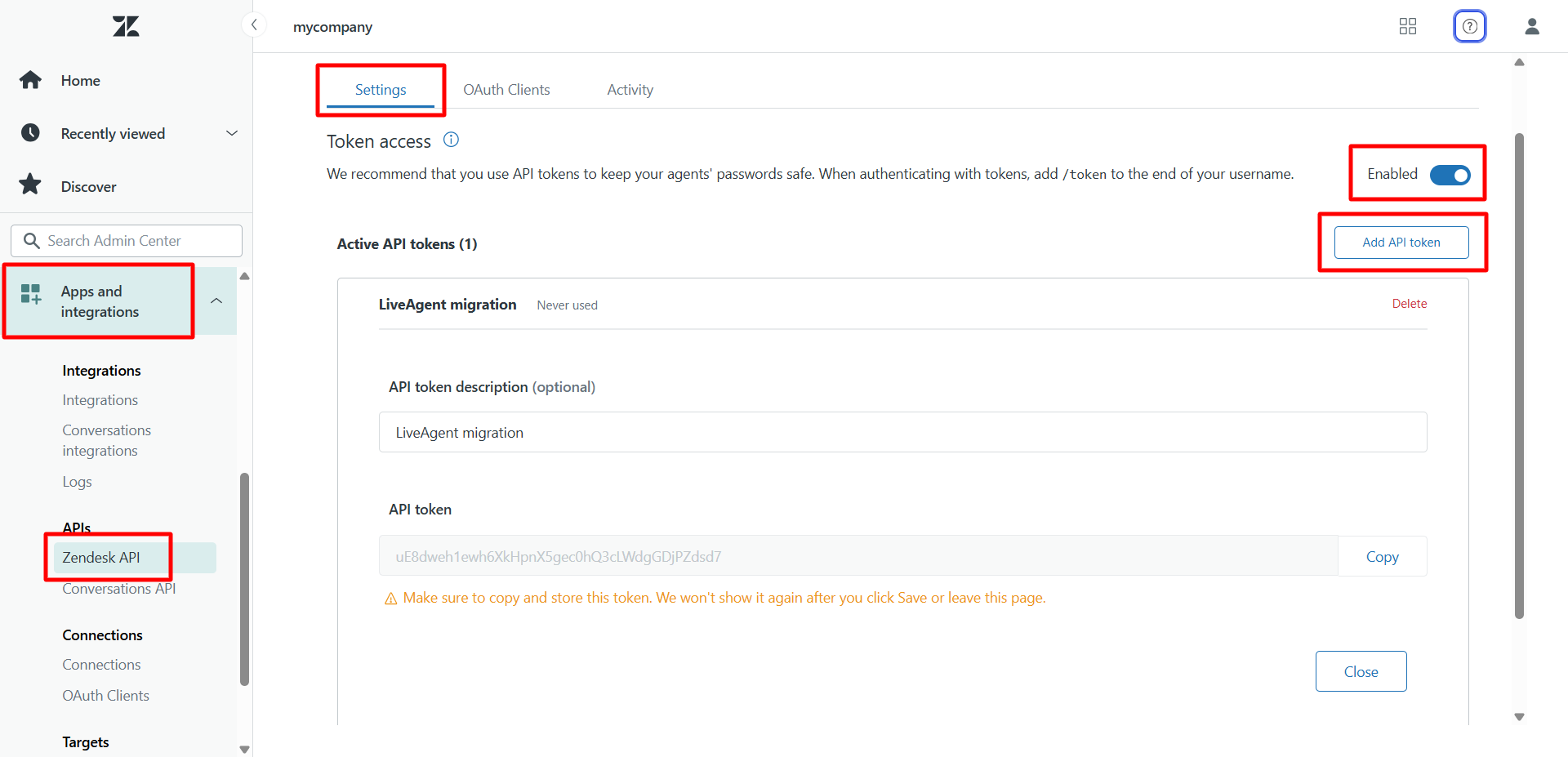Click the Home house icon
The height and width of the screenshot is (757, 1568).
pos(31,80)
